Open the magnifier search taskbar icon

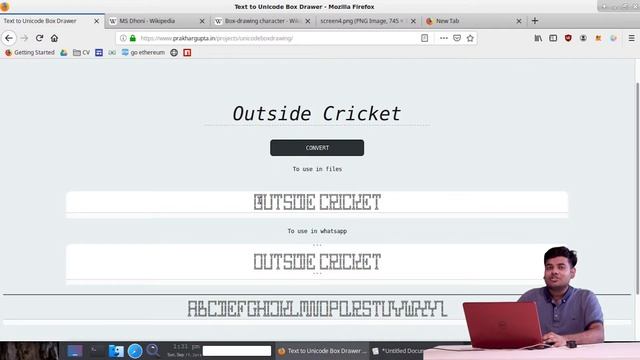click(153, 351)
